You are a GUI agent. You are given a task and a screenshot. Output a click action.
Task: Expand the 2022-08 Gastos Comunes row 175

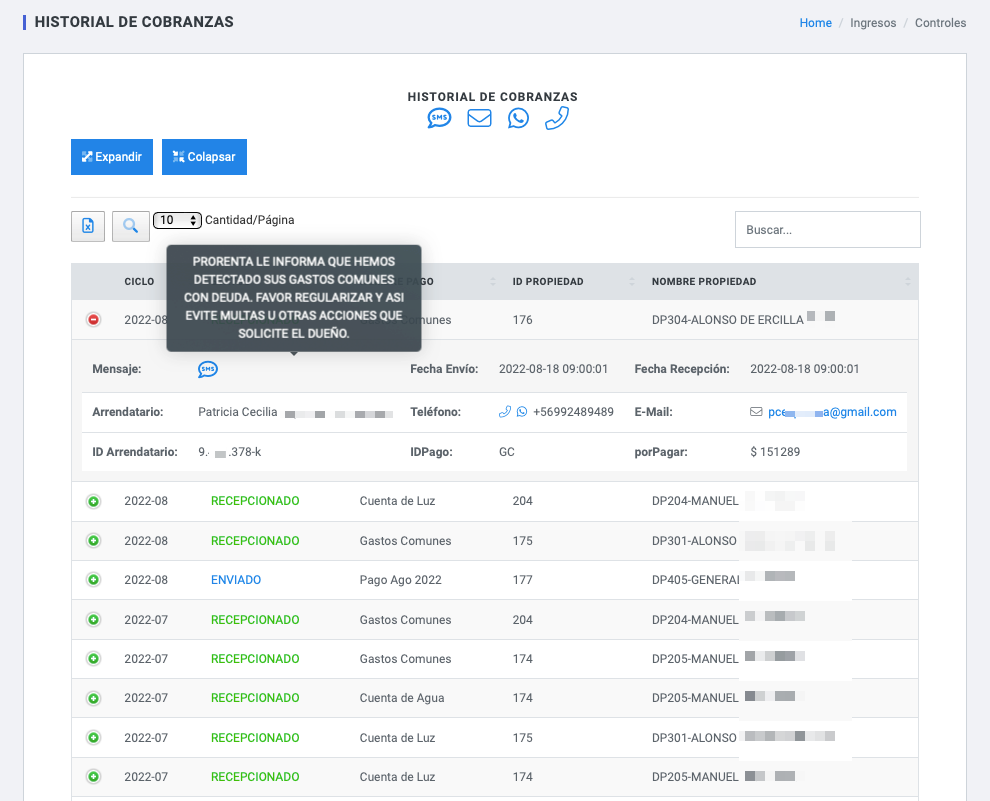[93, 541]
